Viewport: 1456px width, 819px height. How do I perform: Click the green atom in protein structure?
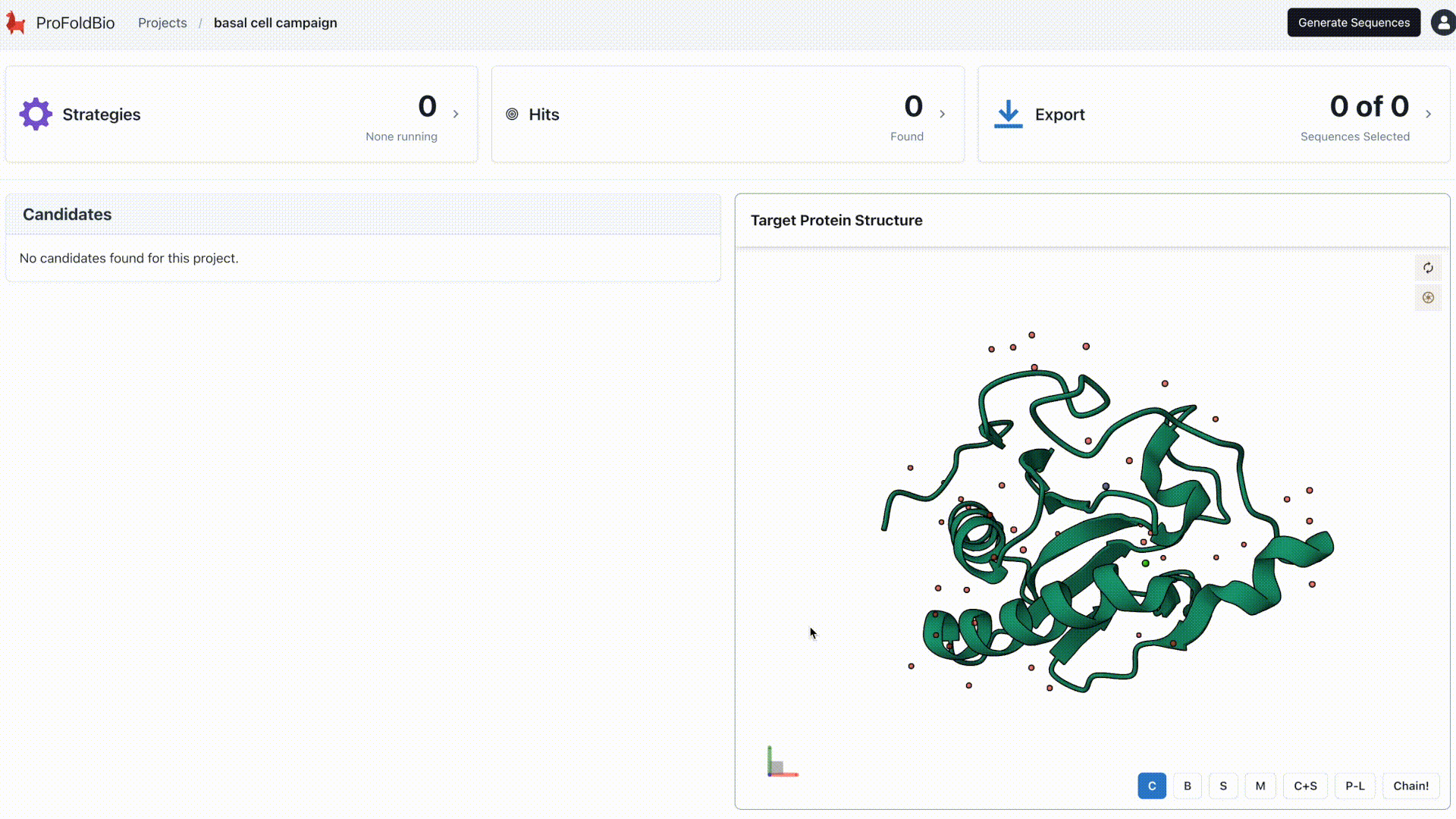coord(1145,563)
